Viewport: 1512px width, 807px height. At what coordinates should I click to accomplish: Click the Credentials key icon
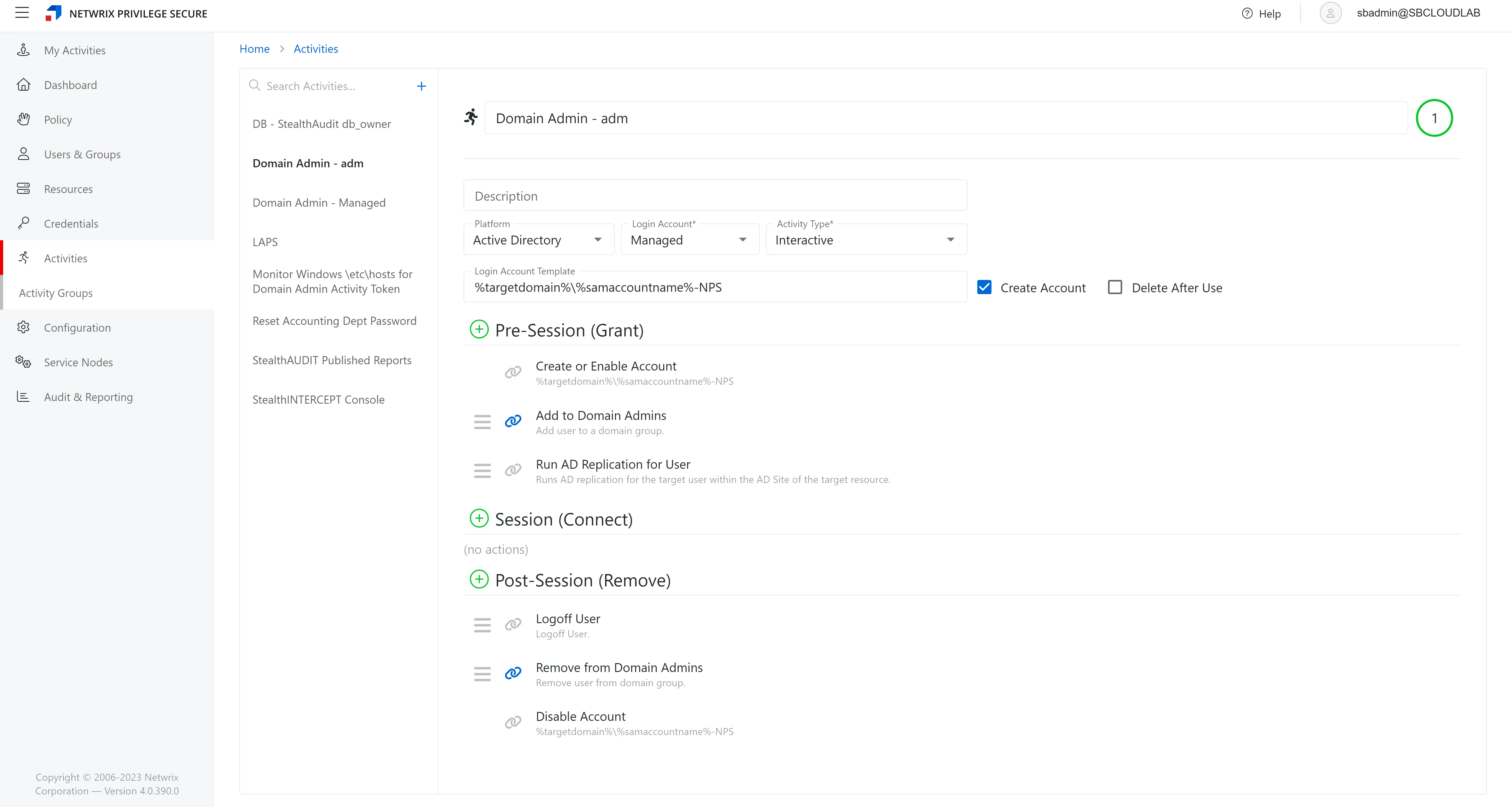(23, 223)
